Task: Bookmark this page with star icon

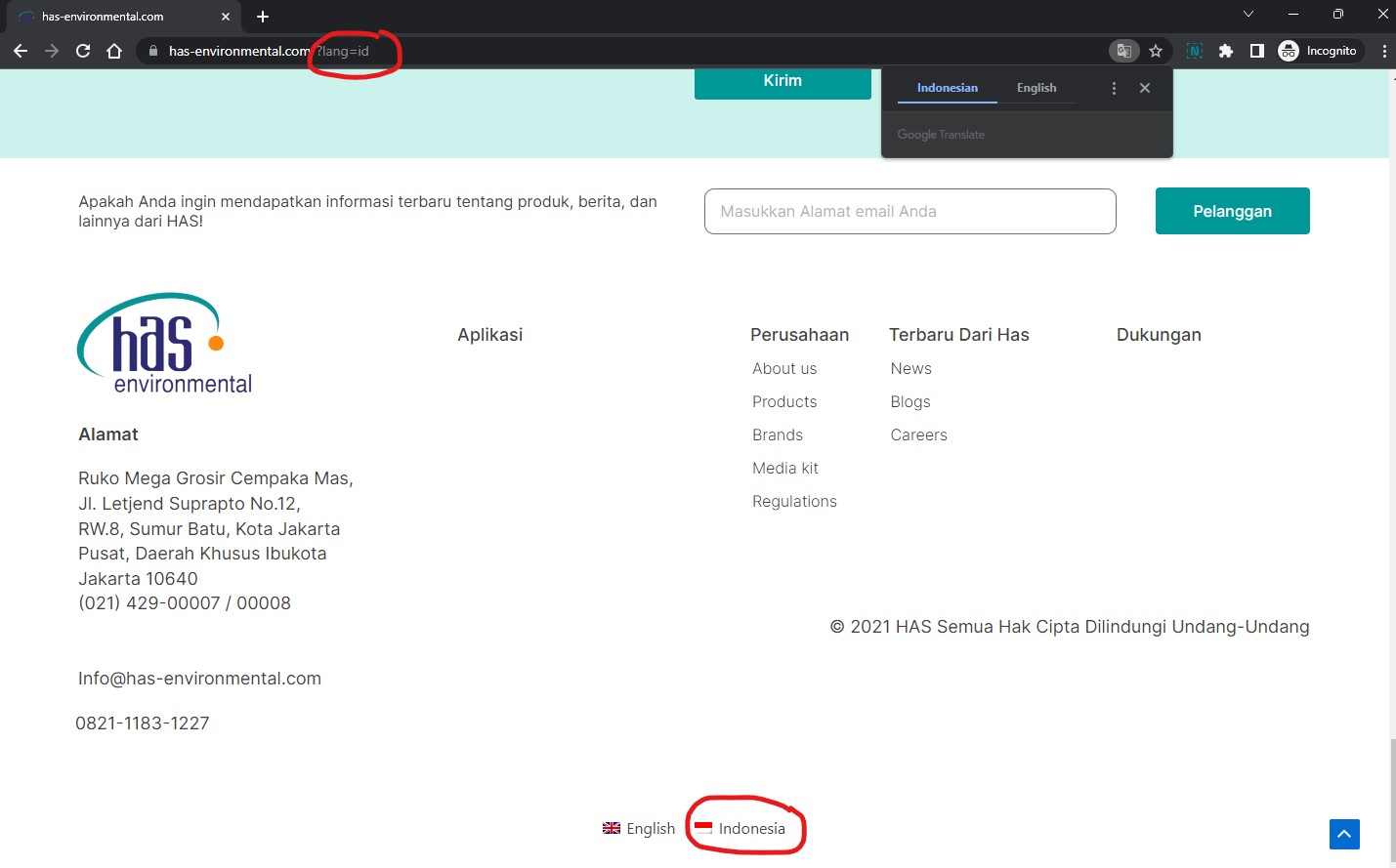Action: 1156,51
